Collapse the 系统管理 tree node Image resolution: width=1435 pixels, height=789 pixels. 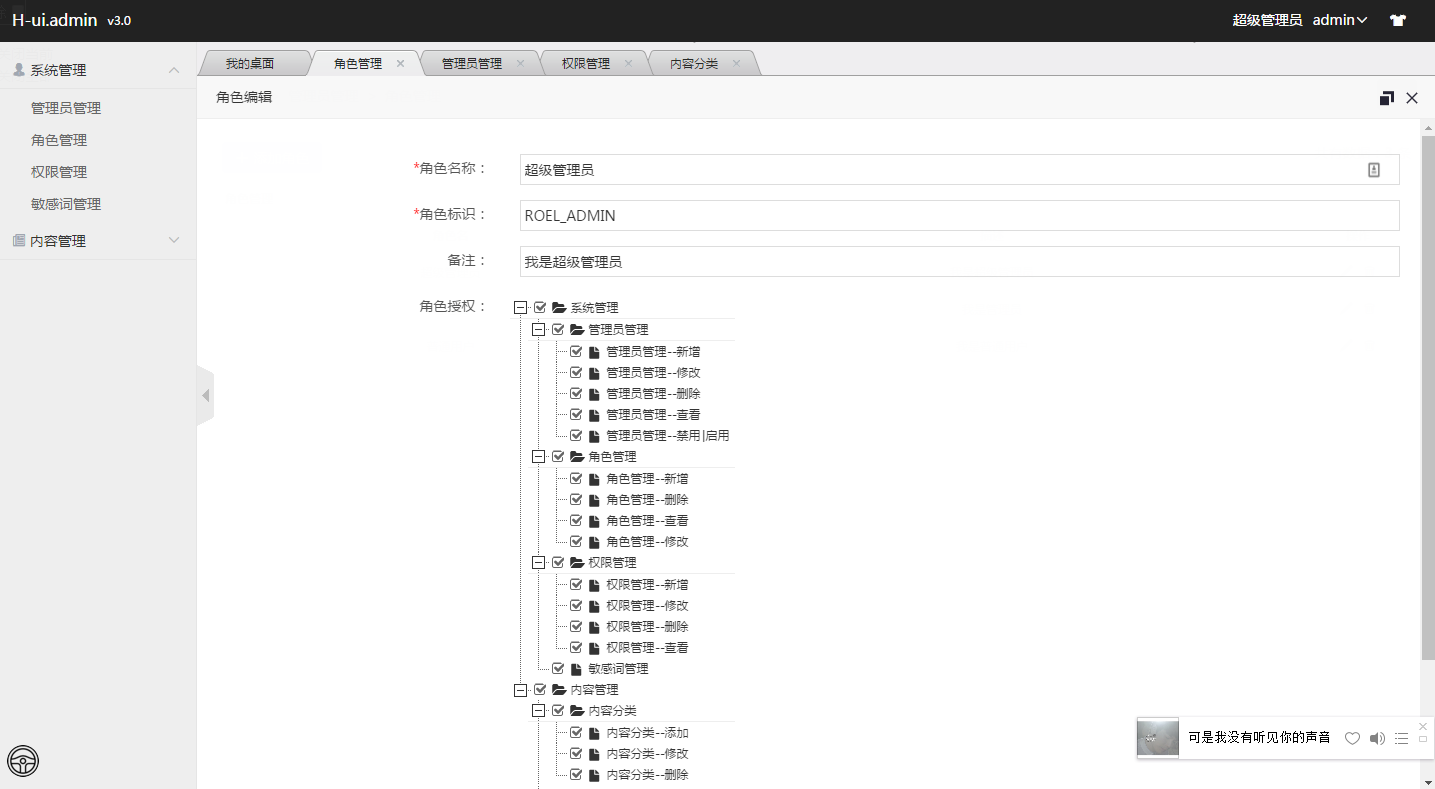(x=520, y=308)
